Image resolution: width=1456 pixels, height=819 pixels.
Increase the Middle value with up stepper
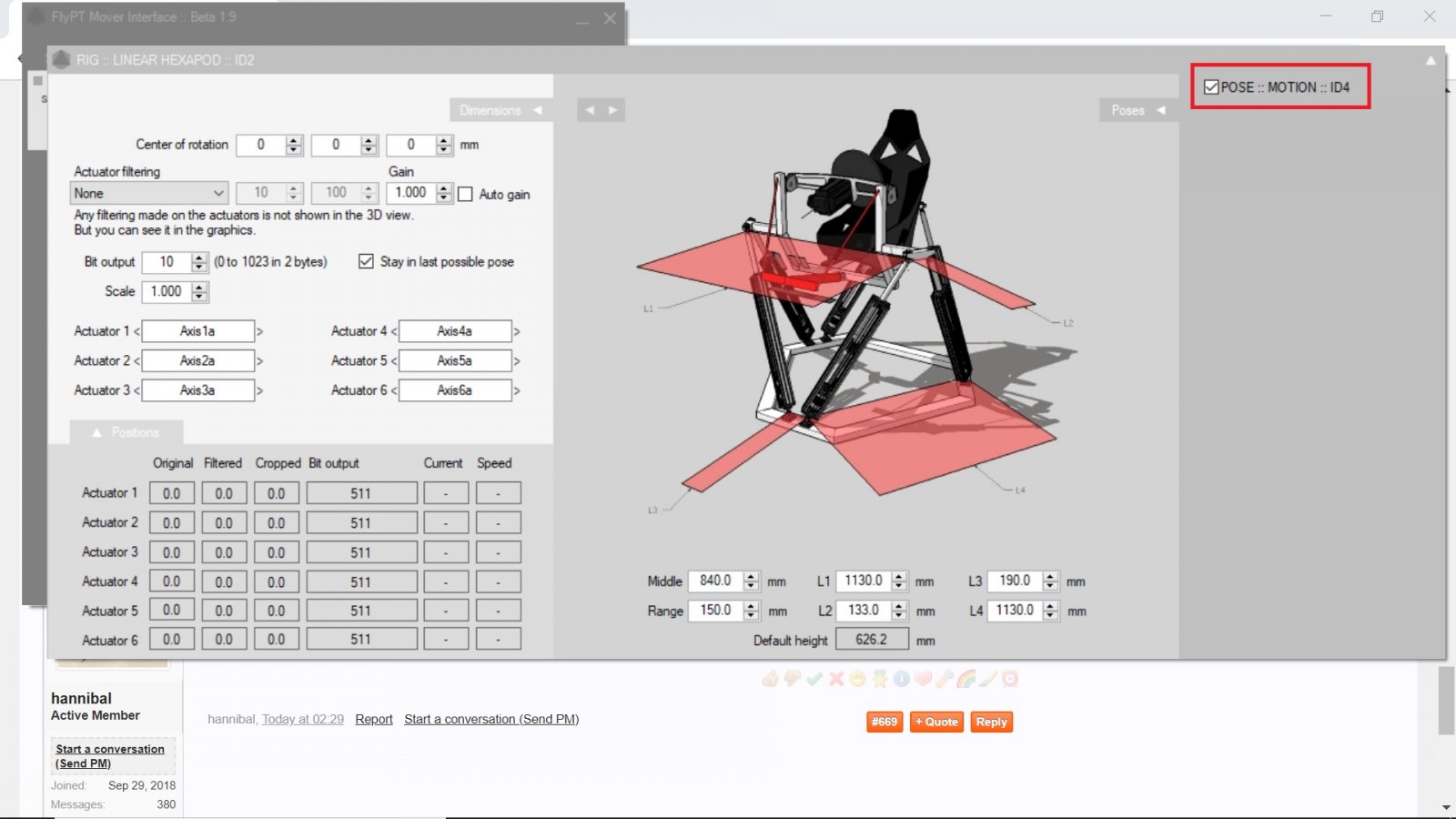coord(751,576)
